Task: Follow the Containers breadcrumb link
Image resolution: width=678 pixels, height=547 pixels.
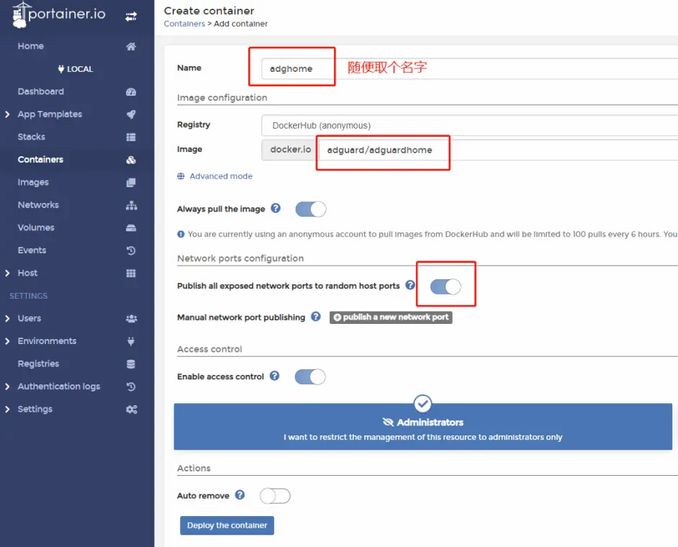Action: pyautogui.click(x=184, y=24)
